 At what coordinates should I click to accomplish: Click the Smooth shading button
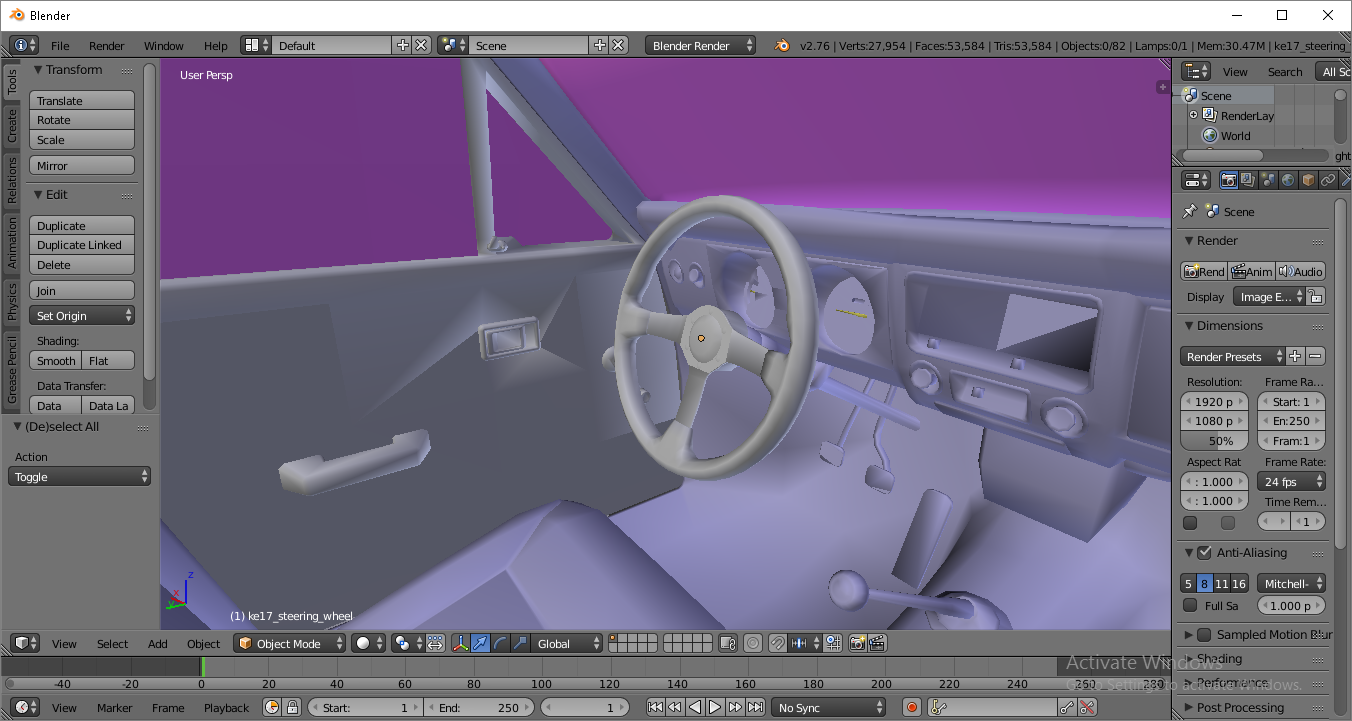(x=56, y=361)
